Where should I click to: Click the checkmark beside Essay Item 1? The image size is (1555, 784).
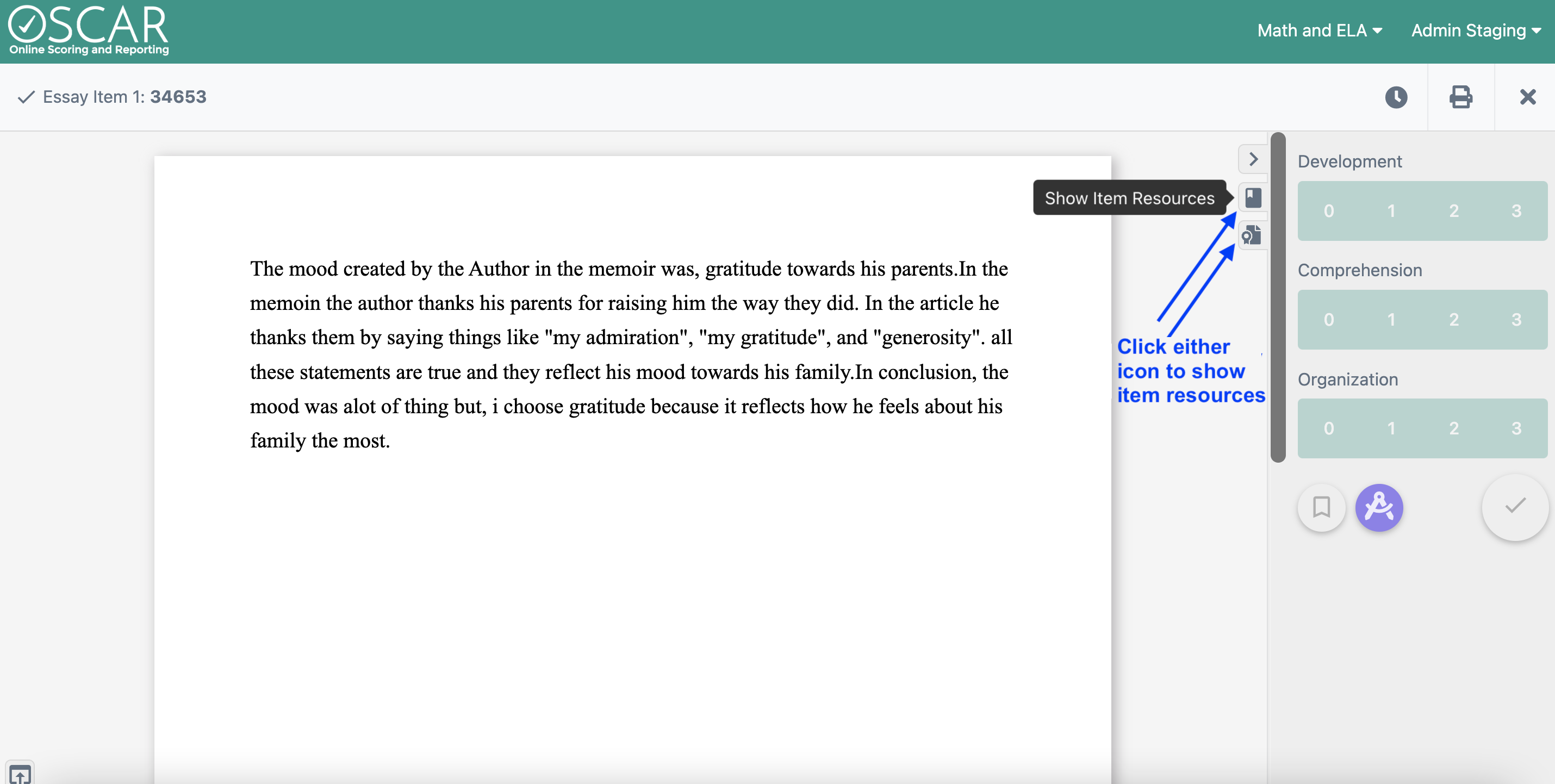pyautogui.click(x=26, y=97)
